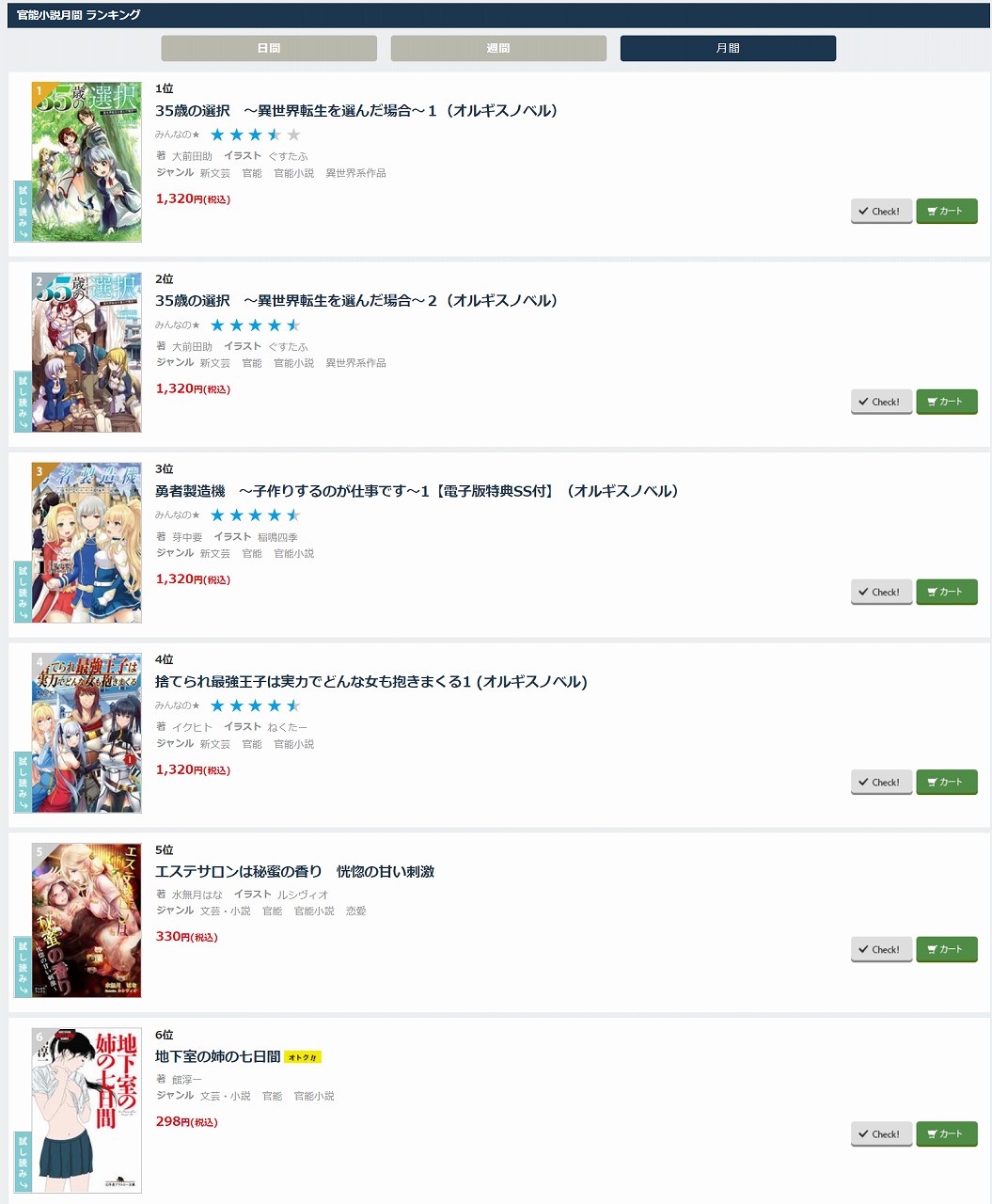Switch to the 週間 ranking tab
This screenshot has width=992, height=1204.
(498, 48)
